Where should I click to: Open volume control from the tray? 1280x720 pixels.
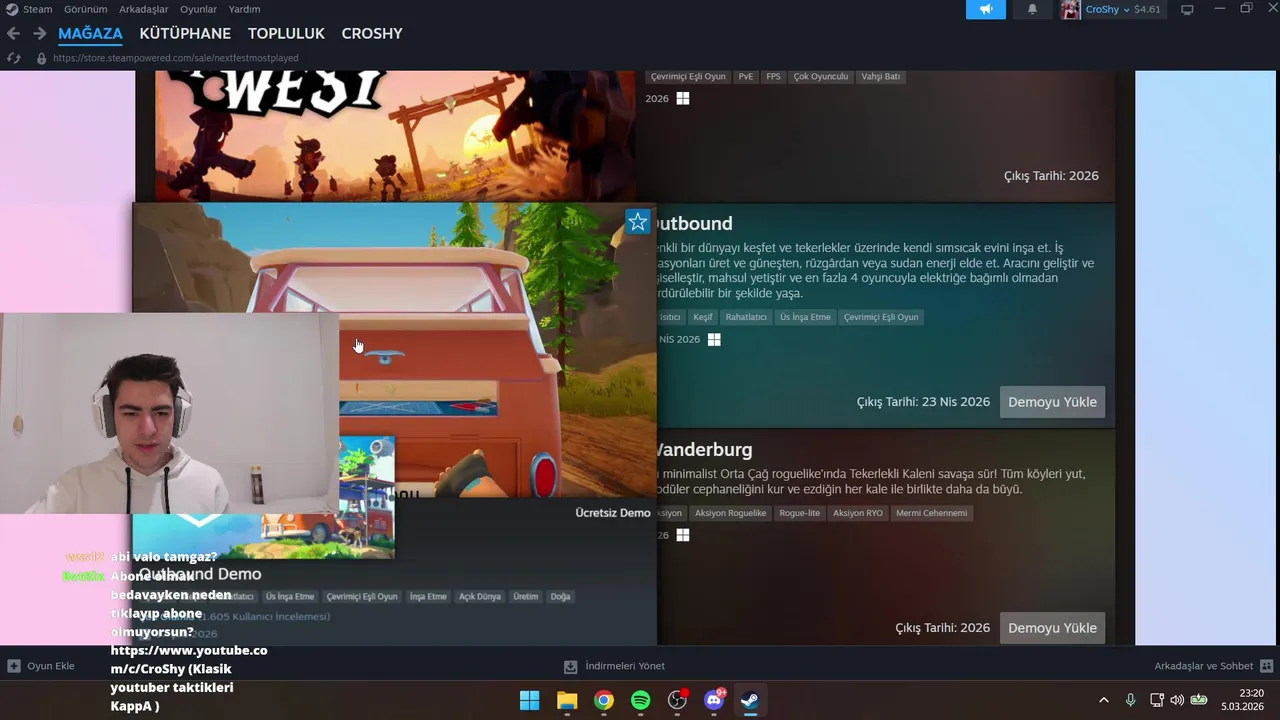(x=1177, y=700)
